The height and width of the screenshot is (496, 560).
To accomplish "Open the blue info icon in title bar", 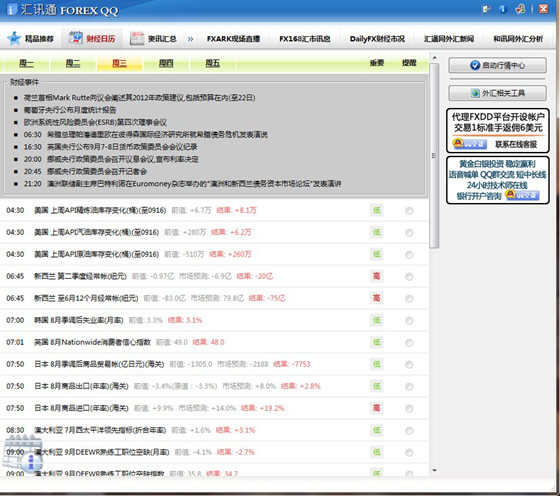I will pyautogui.click(x=503, y=9).
